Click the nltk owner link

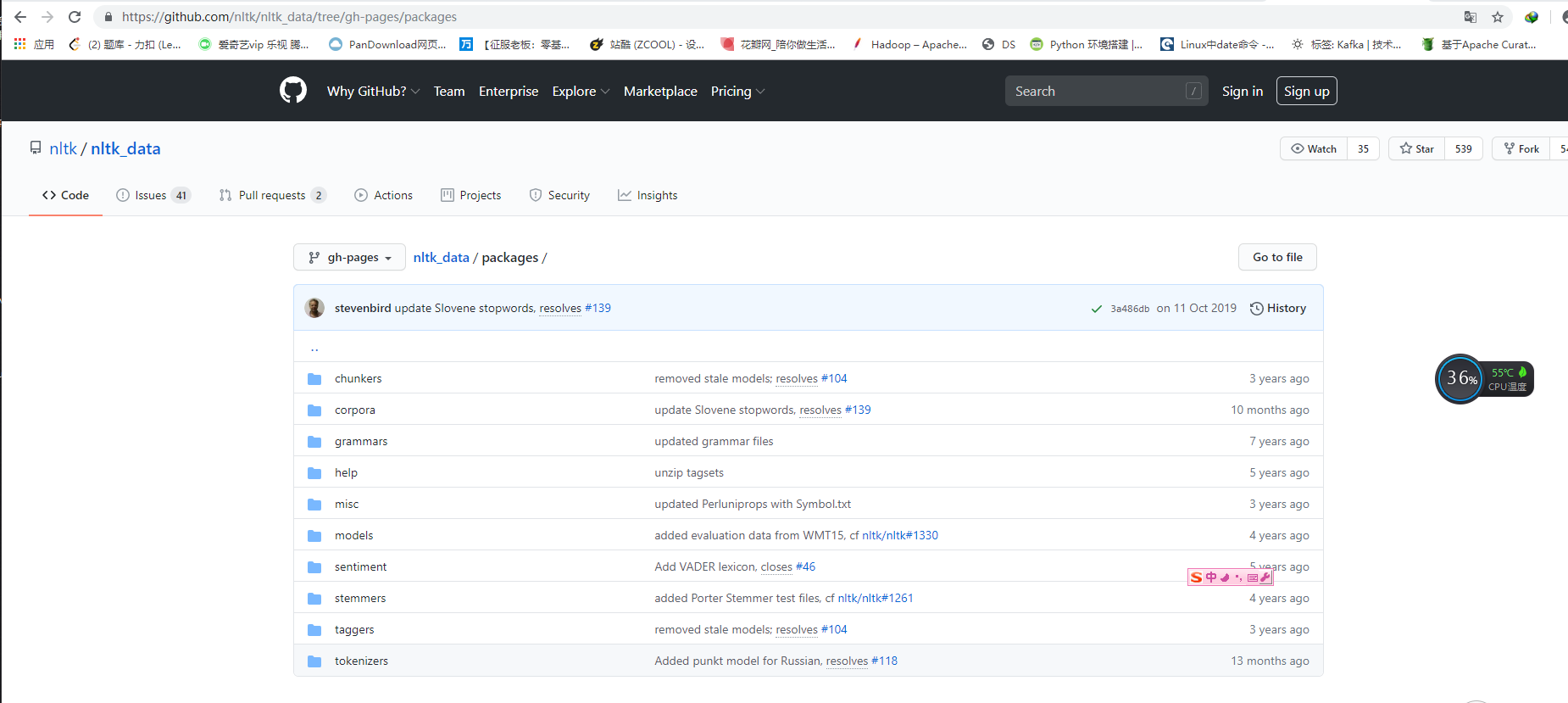pyautogui.click(x=63, y=148)
